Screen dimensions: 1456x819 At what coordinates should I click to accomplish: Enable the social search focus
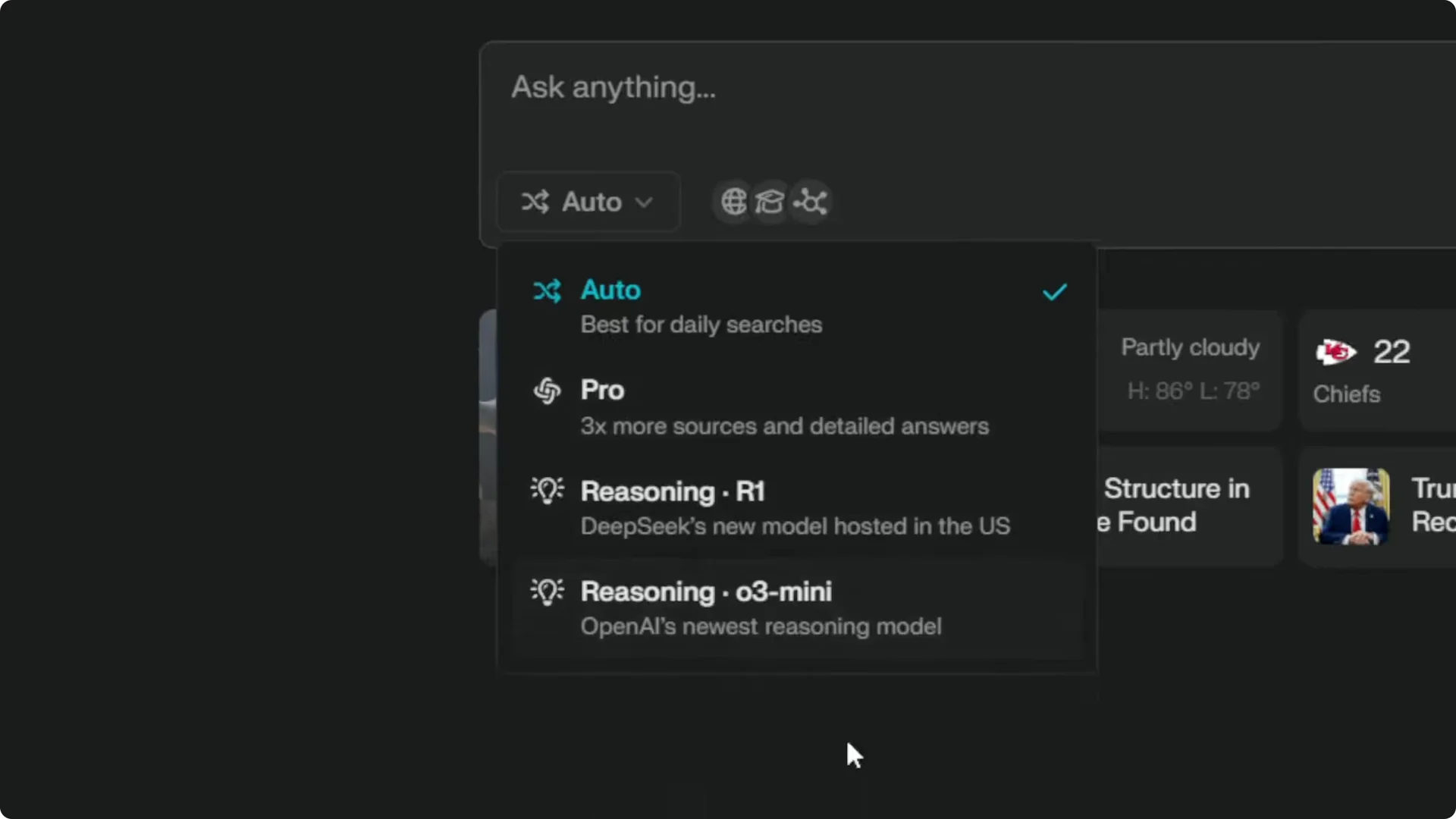810,201
